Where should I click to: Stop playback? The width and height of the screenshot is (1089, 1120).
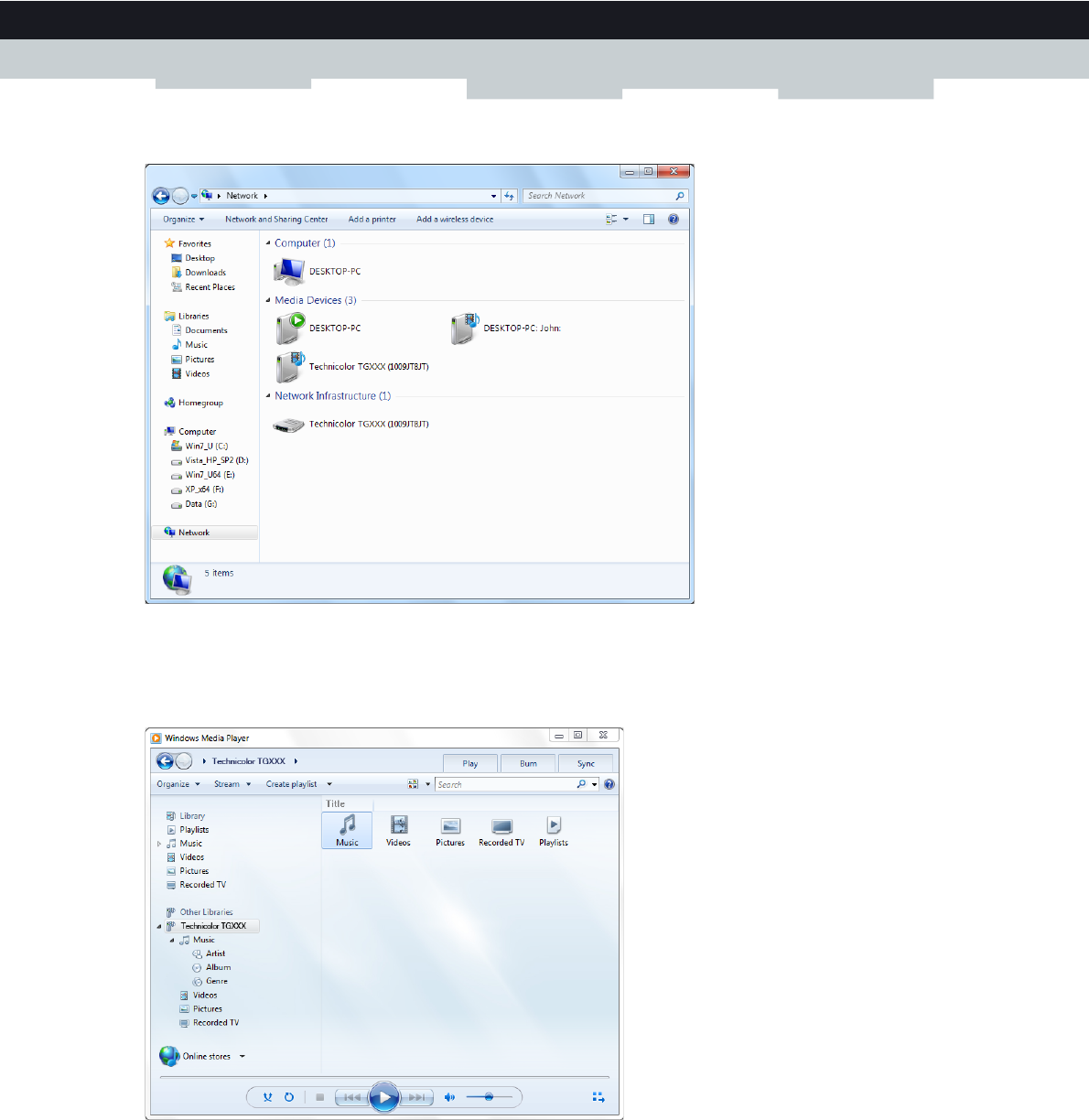point(319,1097)
